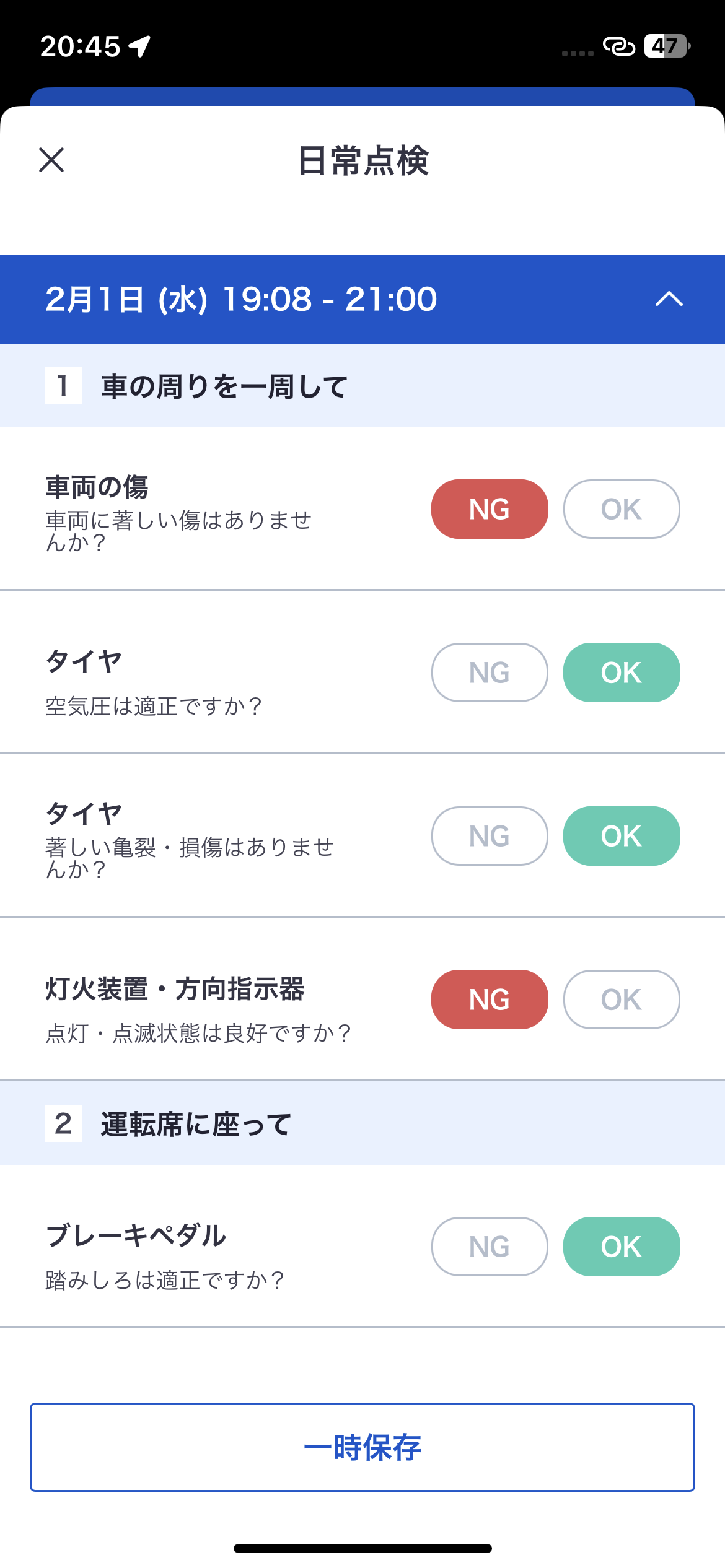Screen dimensions: 725x1568
Task: Set タイヤ 空気圧 check to NG
Action: tap(490, 673)
